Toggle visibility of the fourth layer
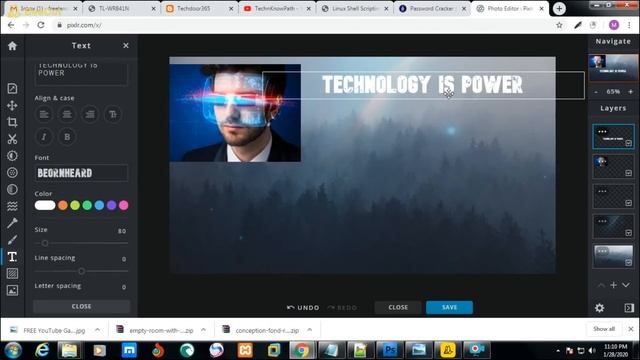Image resolution: width=640 pixels, height=360 pixels. (x=629, y=233)
